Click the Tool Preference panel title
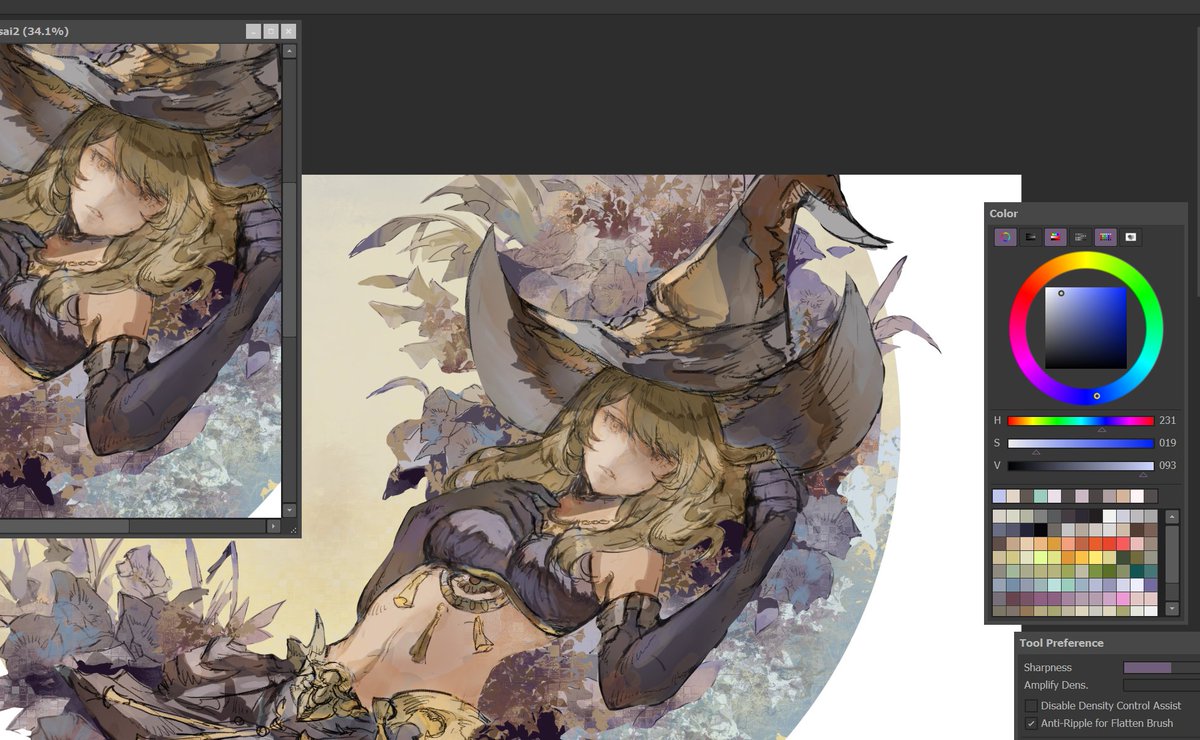This screenshot has height=740, width=1200. (1061, 643)
